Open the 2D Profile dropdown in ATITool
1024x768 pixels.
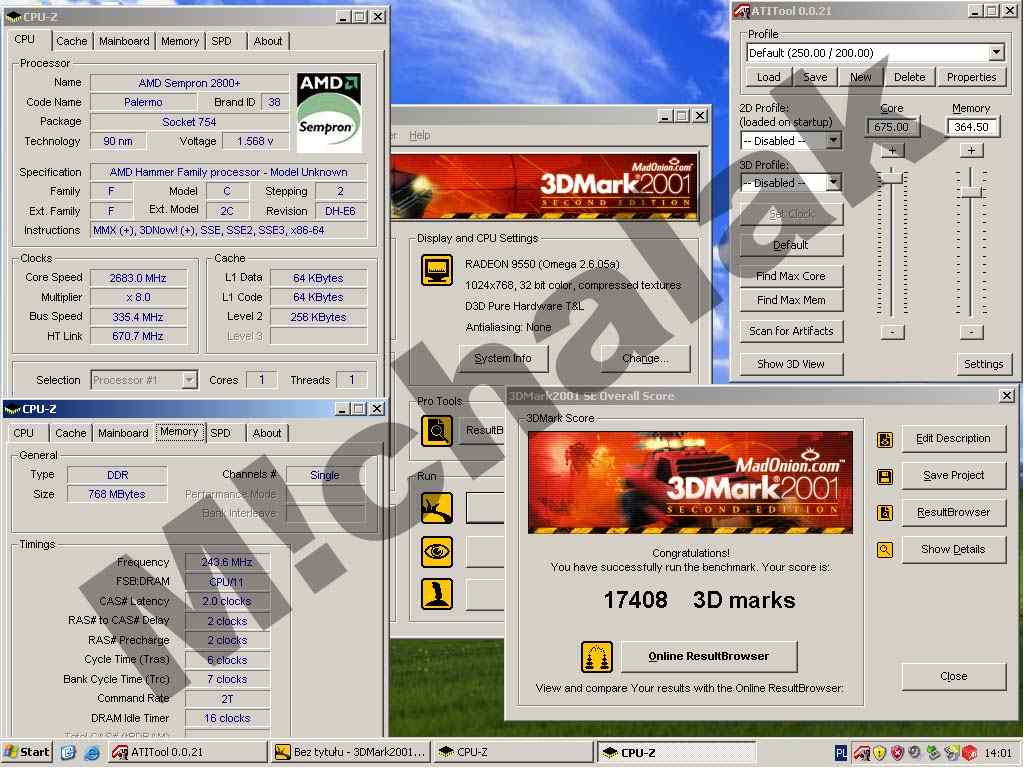tap(833, 140)
